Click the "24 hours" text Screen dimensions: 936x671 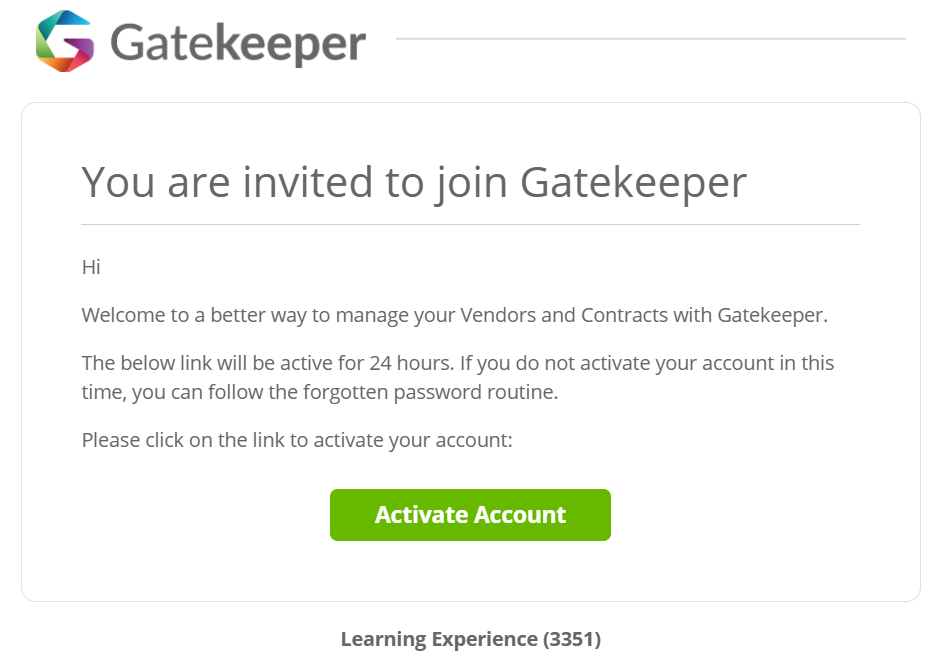pos(411,363)
